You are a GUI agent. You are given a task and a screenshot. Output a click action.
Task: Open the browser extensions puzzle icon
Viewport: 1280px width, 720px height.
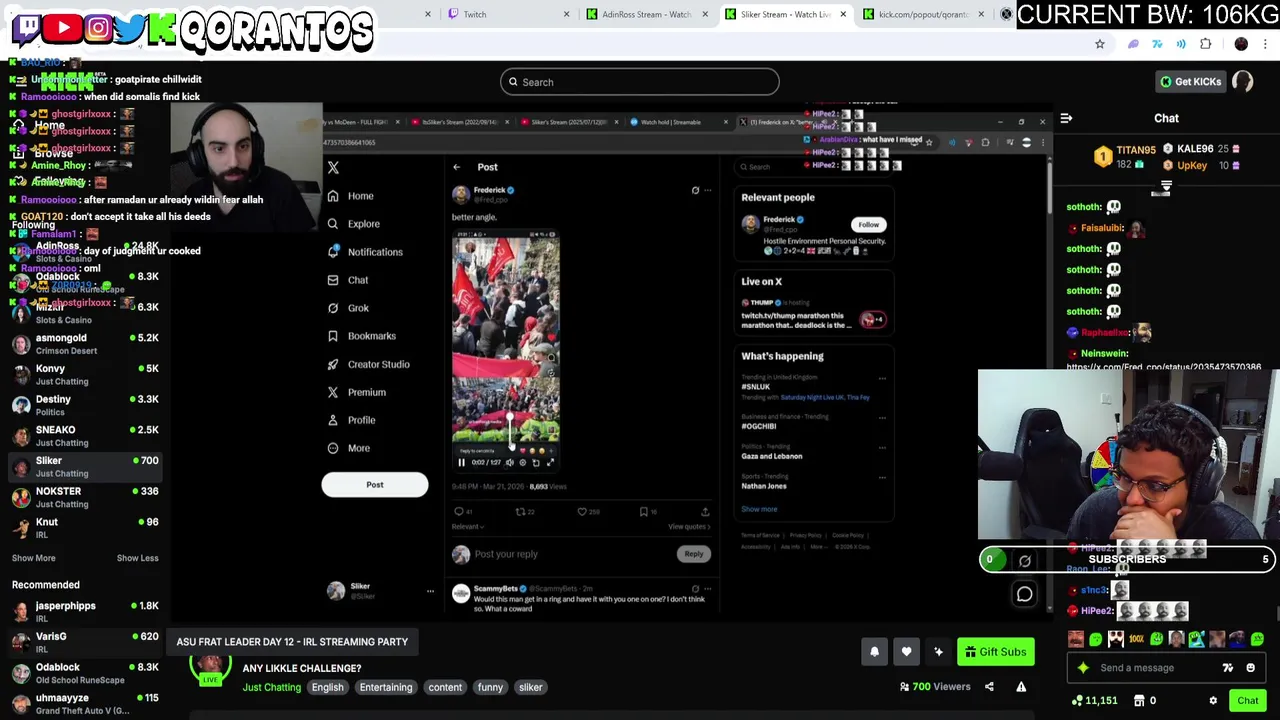click(x=1205, y=44)
